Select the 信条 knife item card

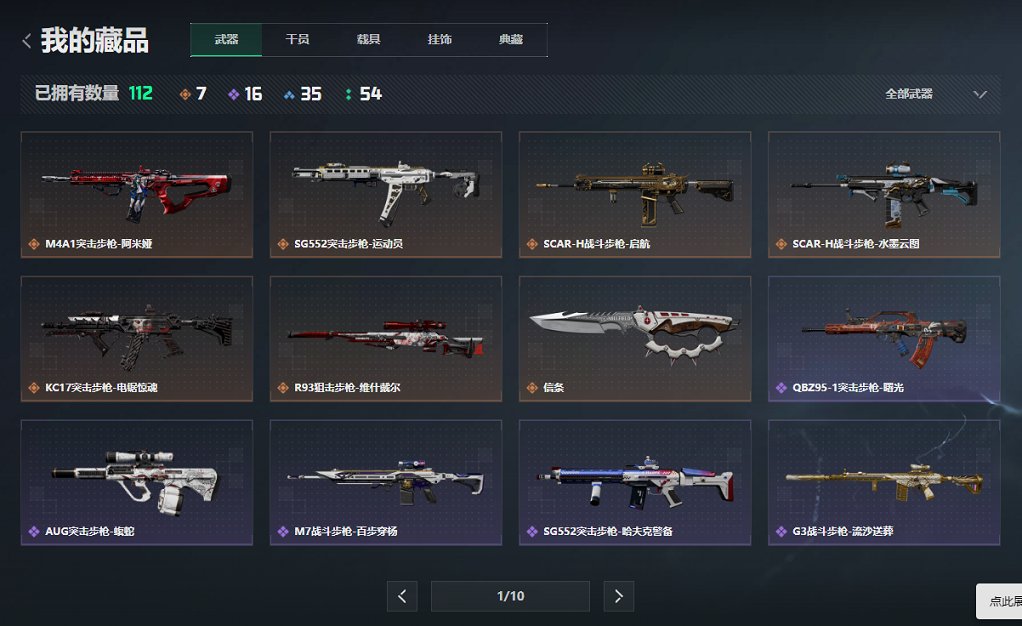635,338
